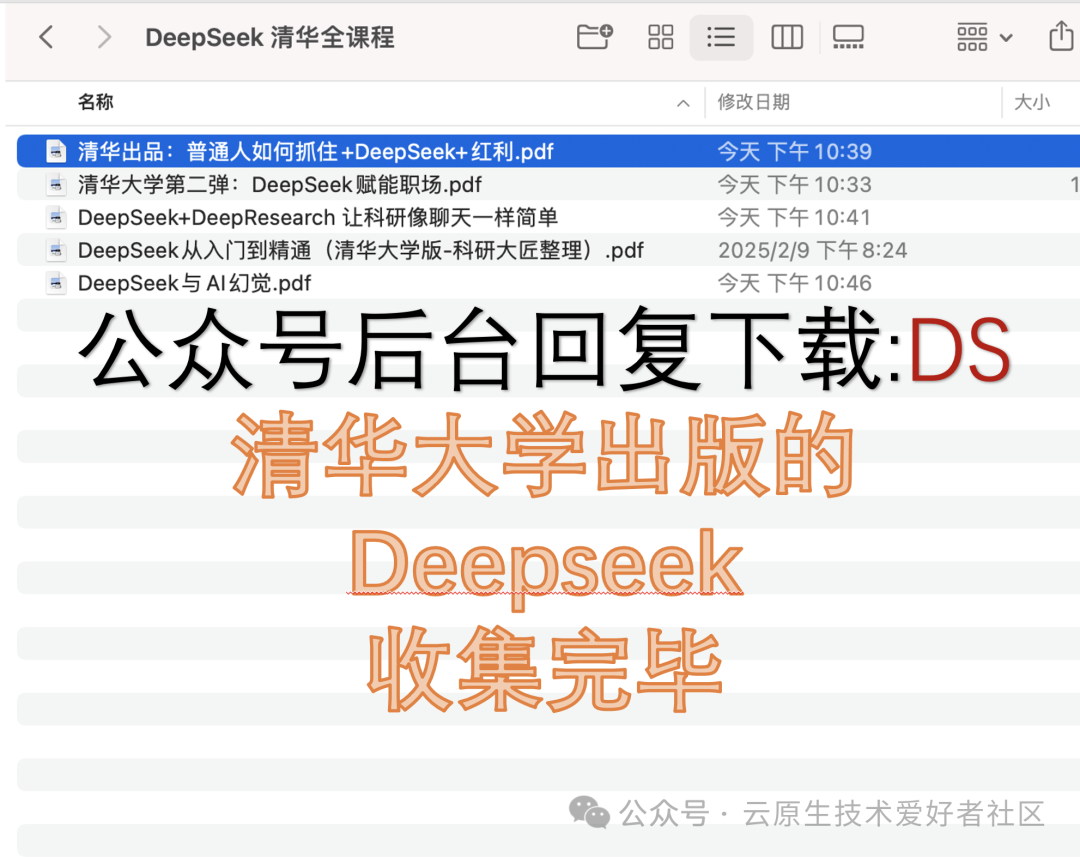Toggle sort direction arrow in the name column
1080x857 pixels.
coord(683,103)
